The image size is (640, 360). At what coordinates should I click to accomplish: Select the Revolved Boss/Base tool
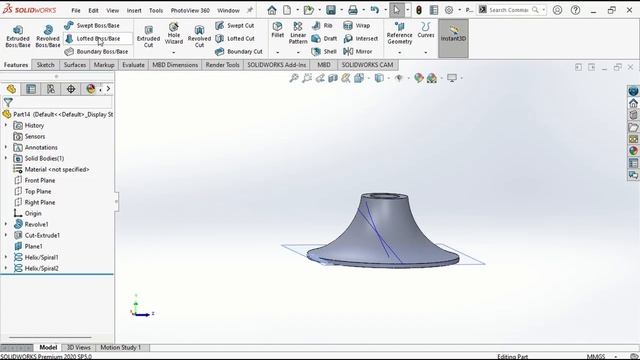pos(48,37)
